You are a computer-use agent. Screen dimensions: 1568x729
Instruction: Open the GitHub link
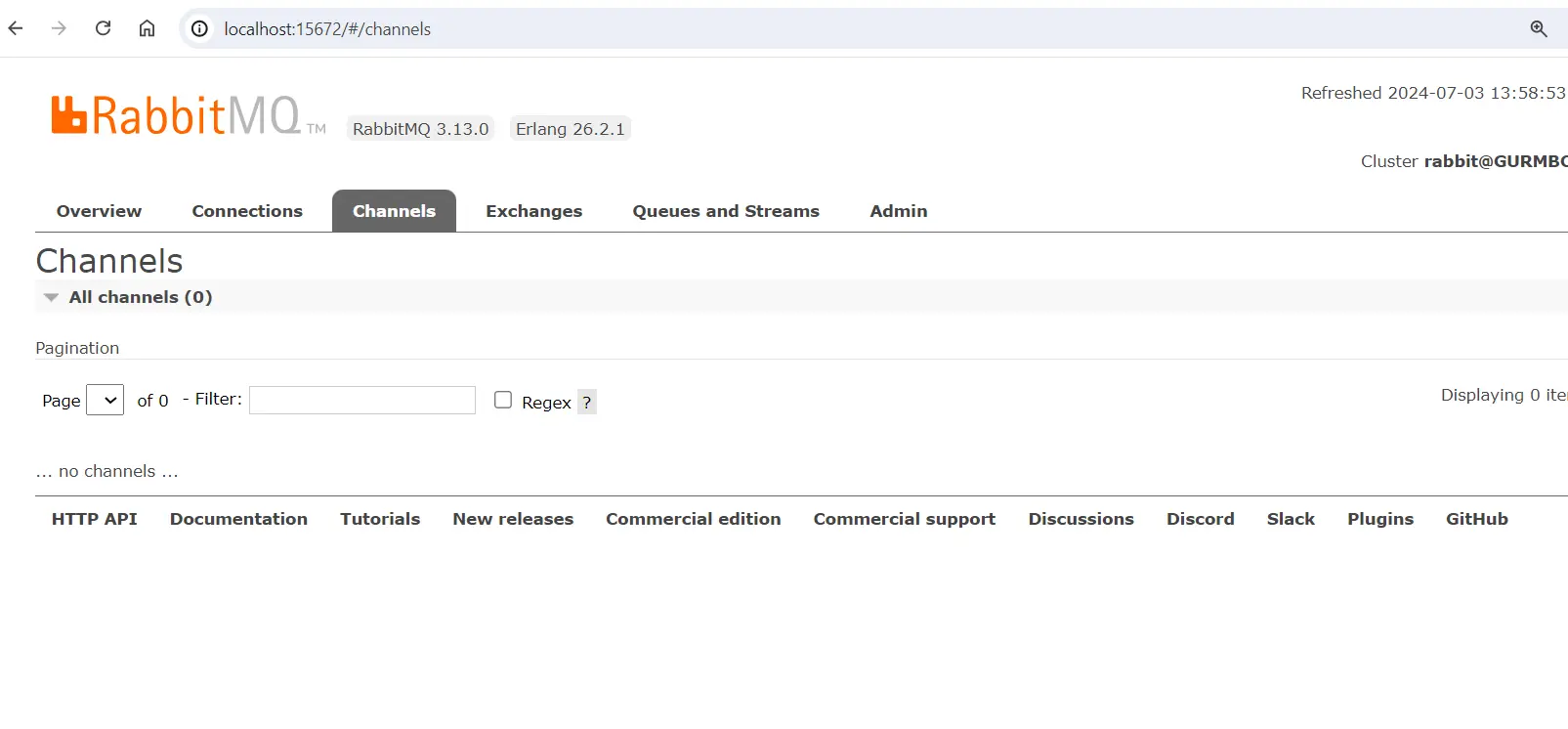point(1477,519)
